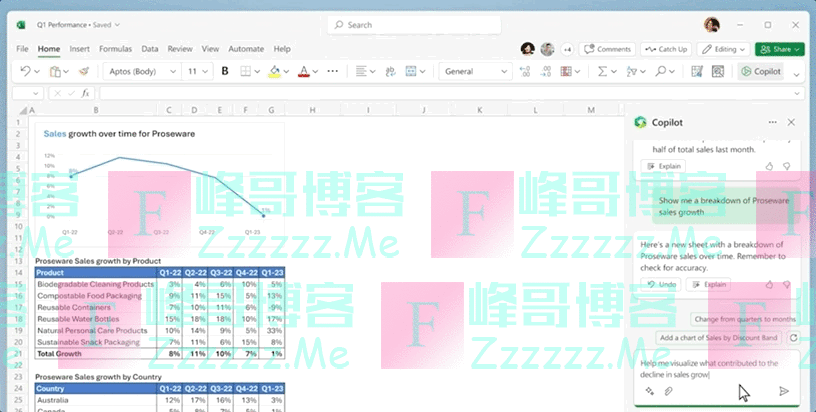Image resolution: width=816 pixels, height=412 pixels.
Task: Expand the ribbon with the right-edge chevron
Action: (796, 75)
